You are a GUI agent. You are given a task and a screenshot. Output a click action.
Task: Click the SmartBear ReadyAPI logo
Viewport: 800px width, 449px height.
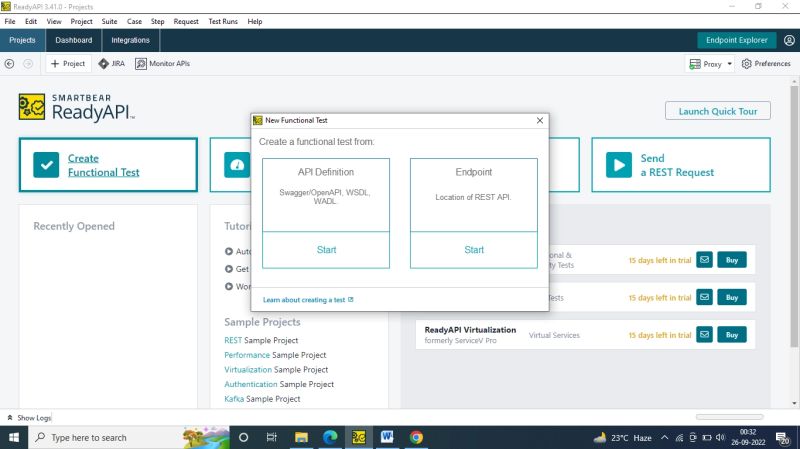(77, 107)
